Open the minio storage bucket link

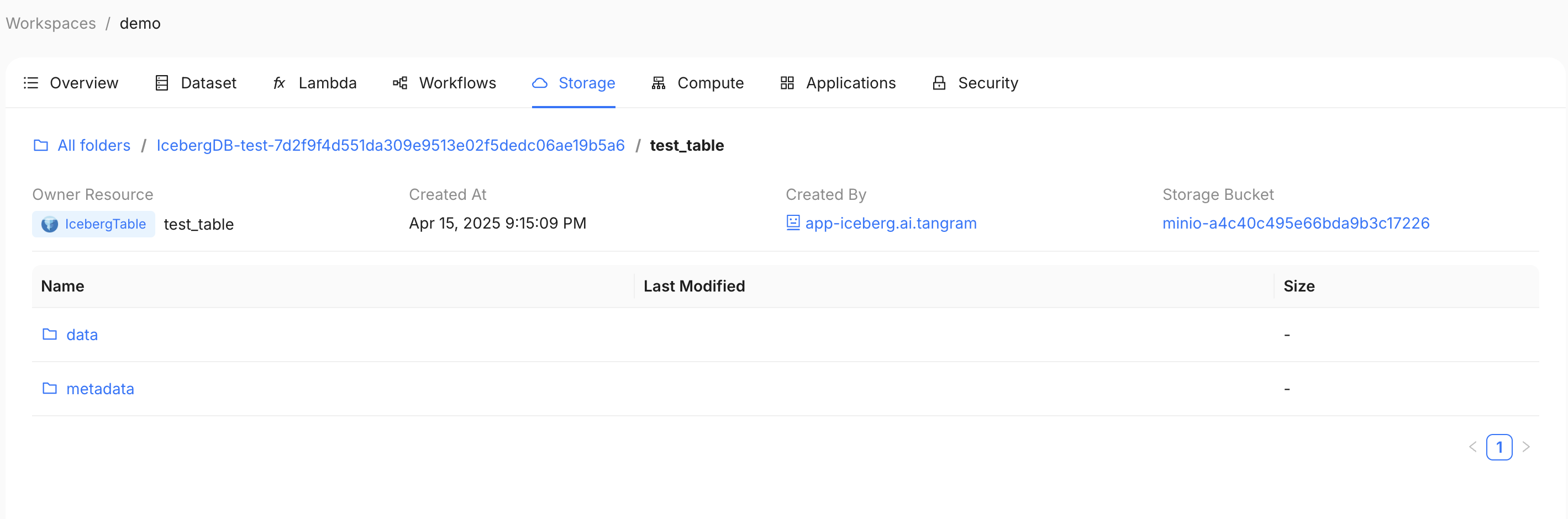coord(1296,223)
